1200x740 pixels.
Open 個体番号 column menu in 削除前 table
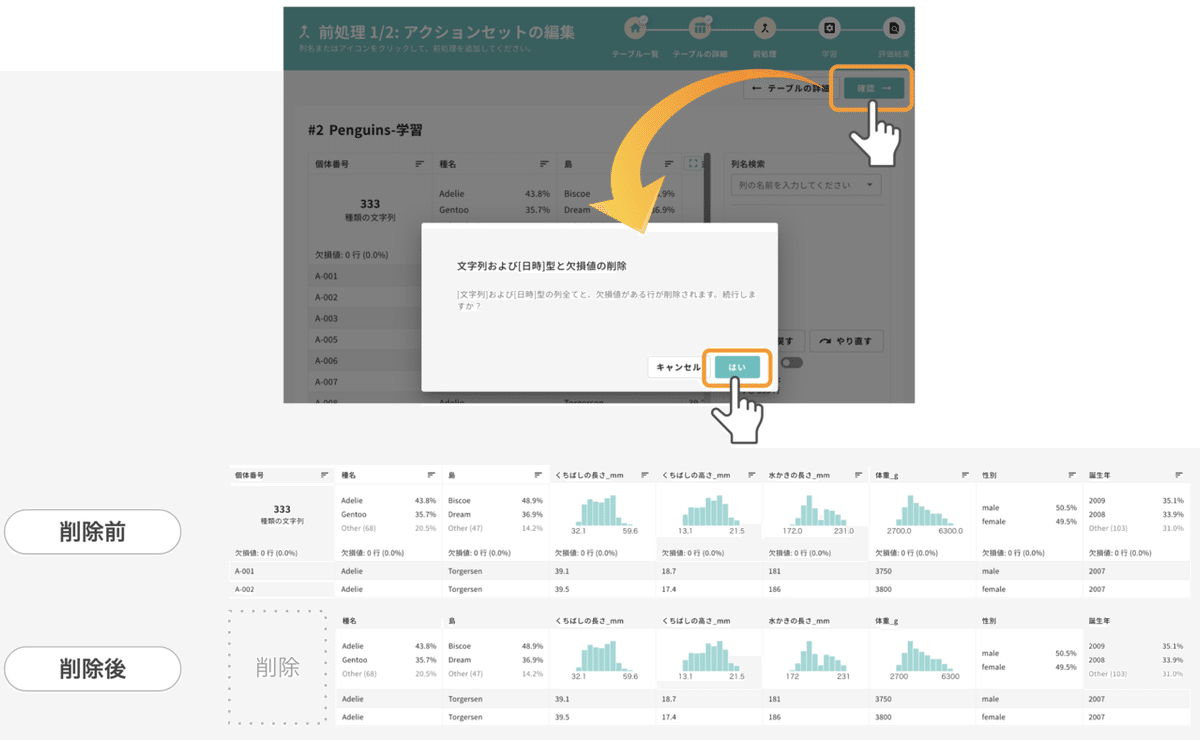(x=325, y=475)
